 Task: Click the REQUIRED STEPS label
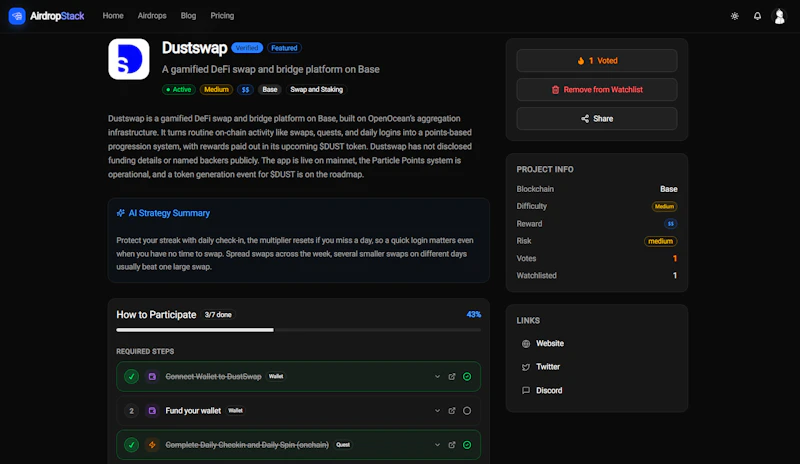point(145,352)
